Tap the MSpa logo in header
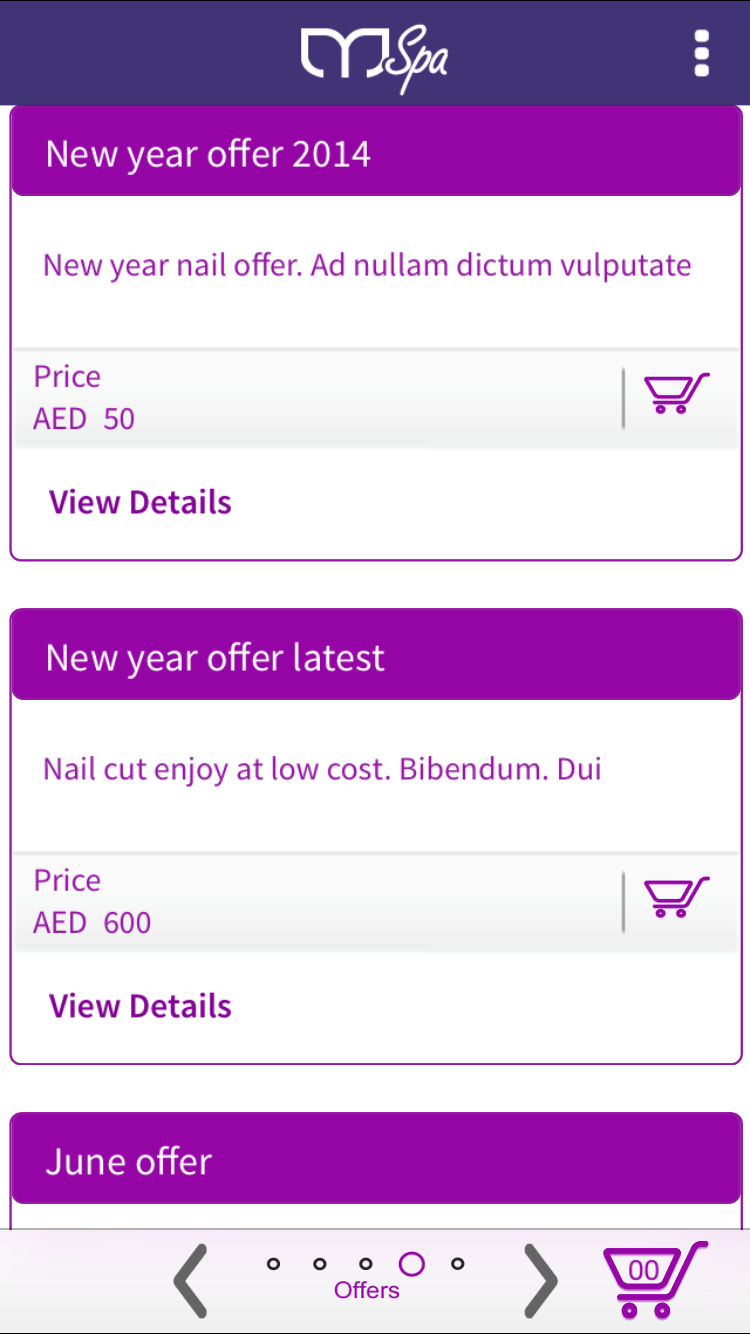 coord(374,54)
